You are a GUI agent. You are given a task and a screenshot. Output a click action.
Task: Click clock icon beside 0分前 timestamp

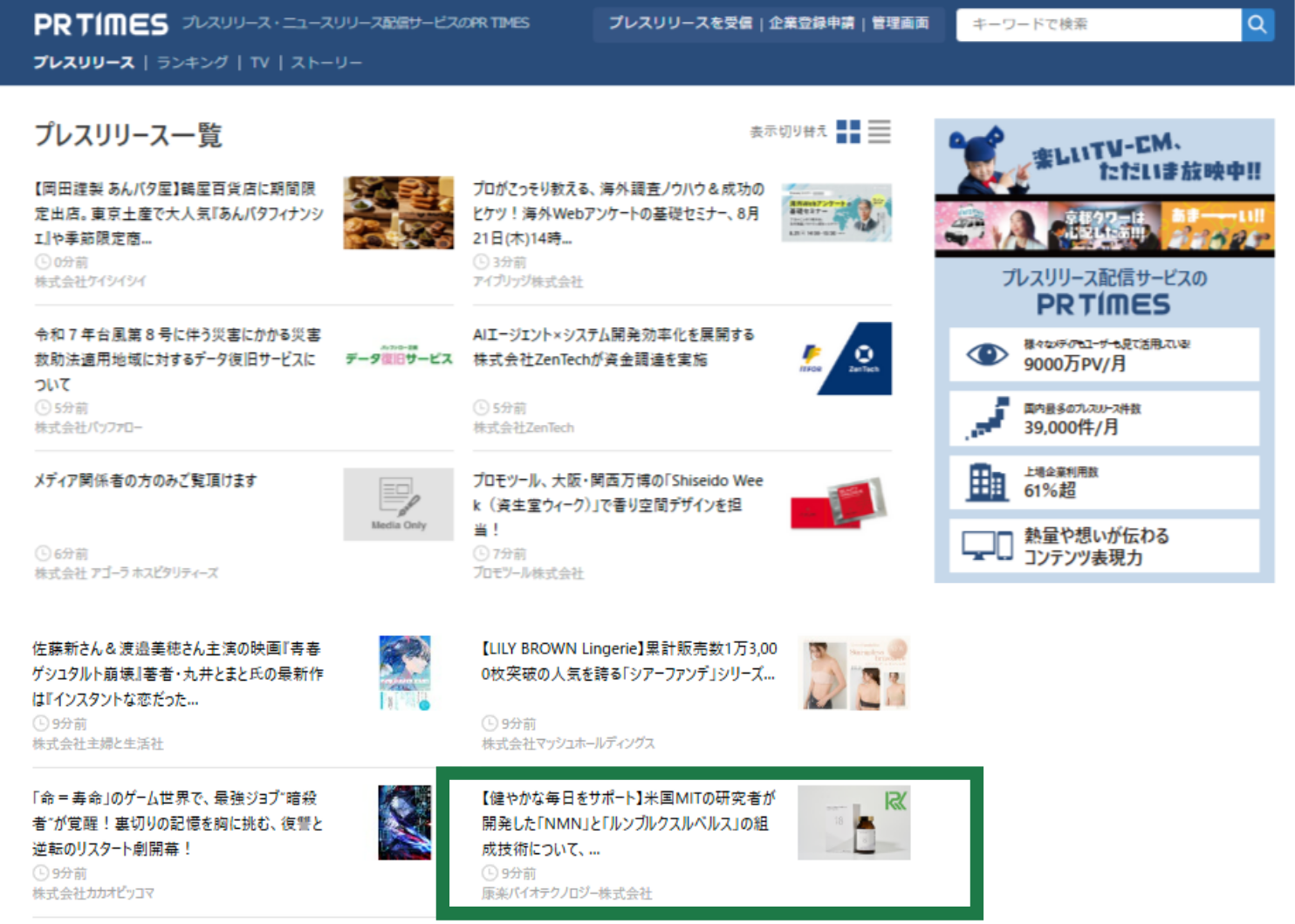[x=42, y=262]
